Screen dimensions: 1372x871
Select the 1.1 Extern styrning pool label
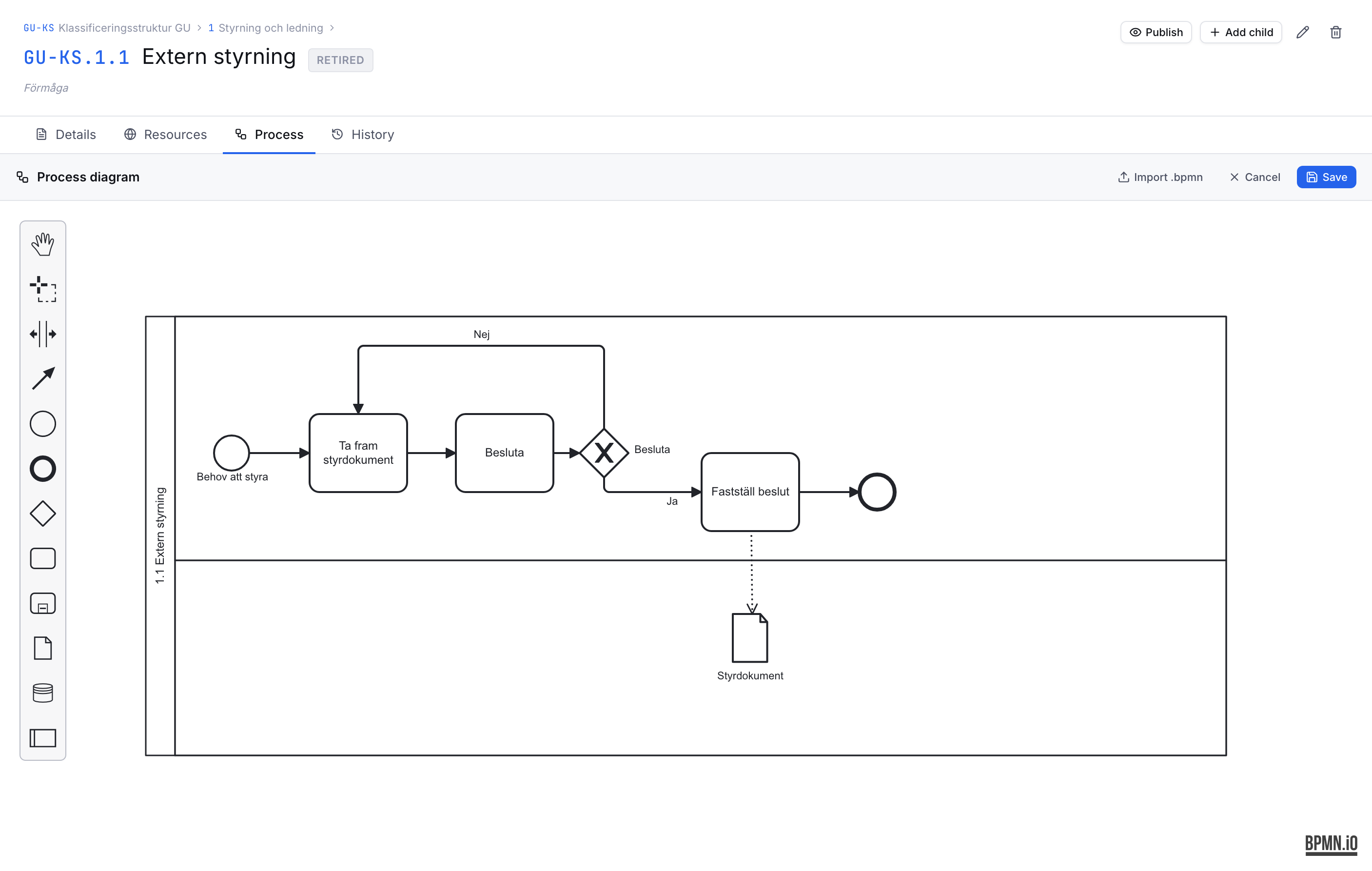[x=160, y=536]
